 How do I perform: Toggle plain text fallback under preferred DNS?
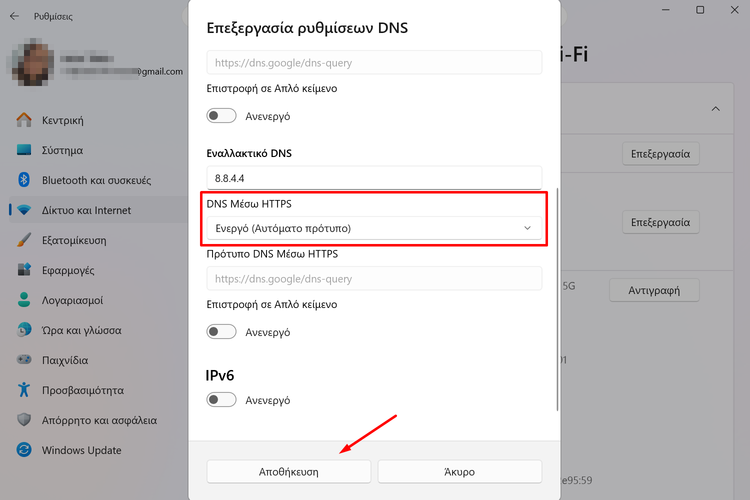click(221, 116)
